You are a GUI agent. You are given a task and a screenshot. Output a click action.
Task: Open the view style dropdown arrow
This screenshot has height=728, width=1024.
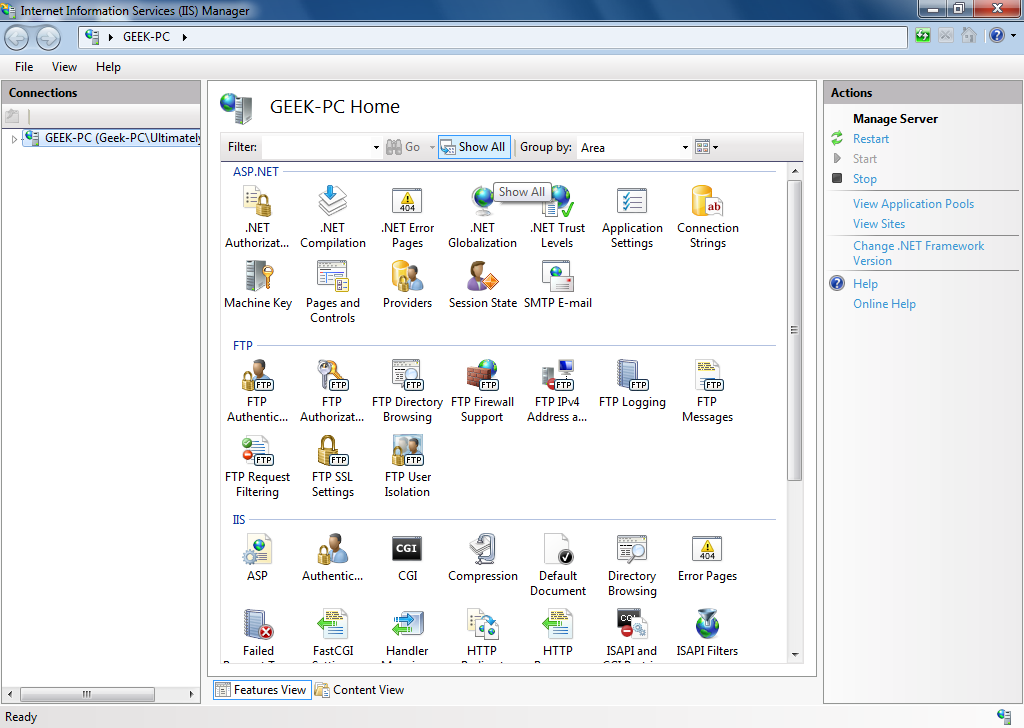pyautogui.click(x=715, y=148)
